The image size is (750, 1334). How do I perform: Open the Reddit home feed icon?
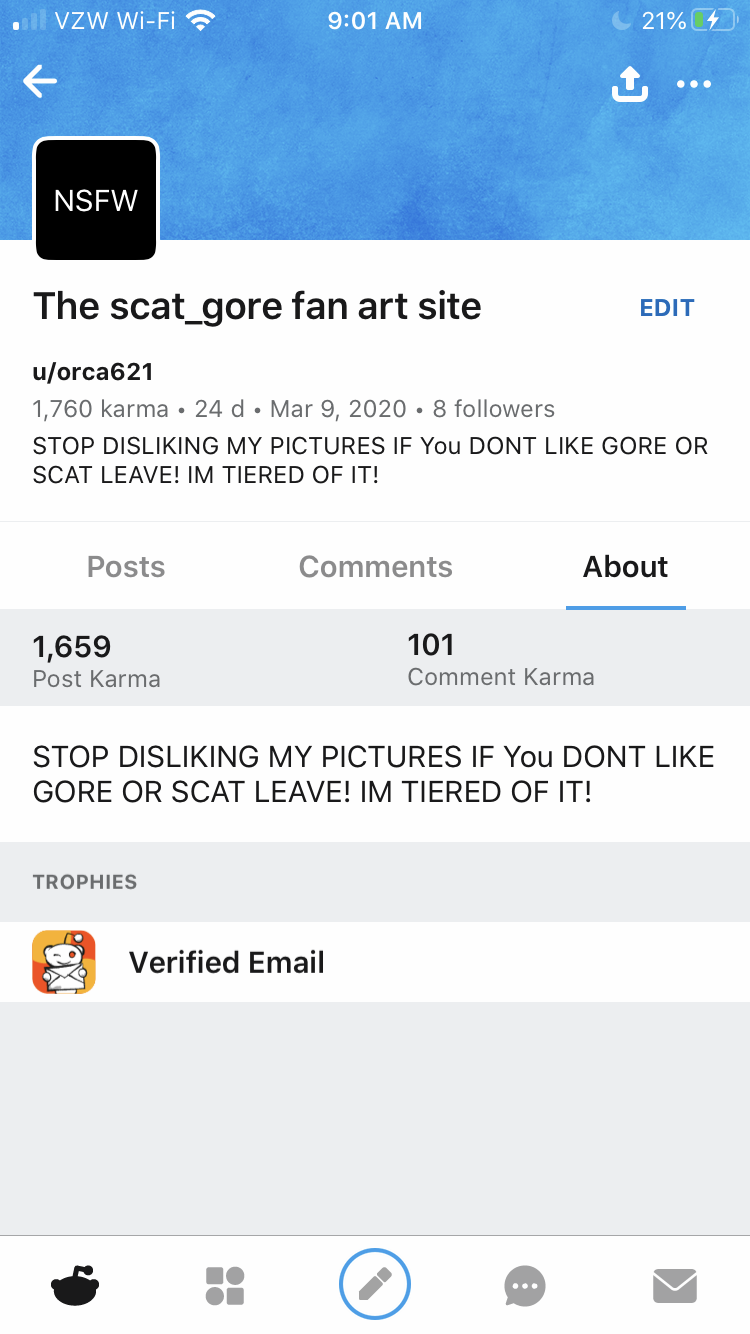click(x=75, y=1285)
